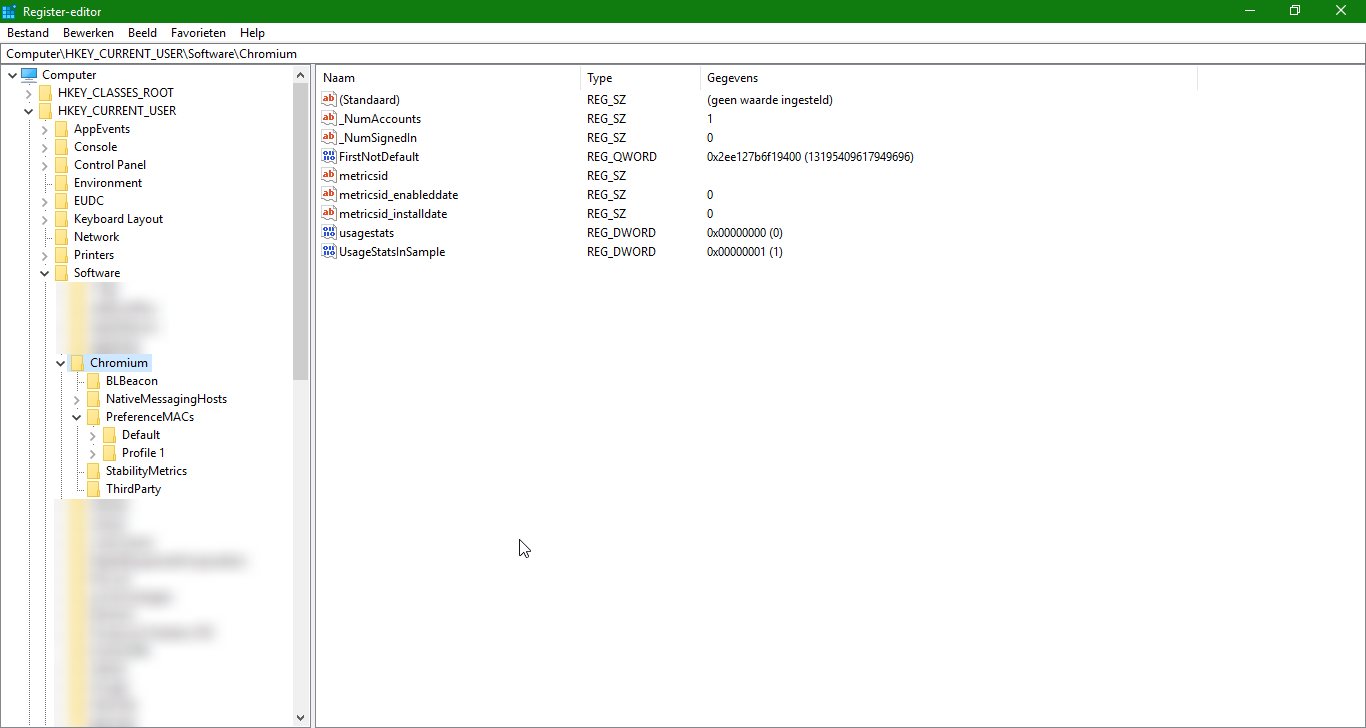1366x728 pixels.
Task: Click the string icon next to _NumAccounts
Action: click(328, 118)
